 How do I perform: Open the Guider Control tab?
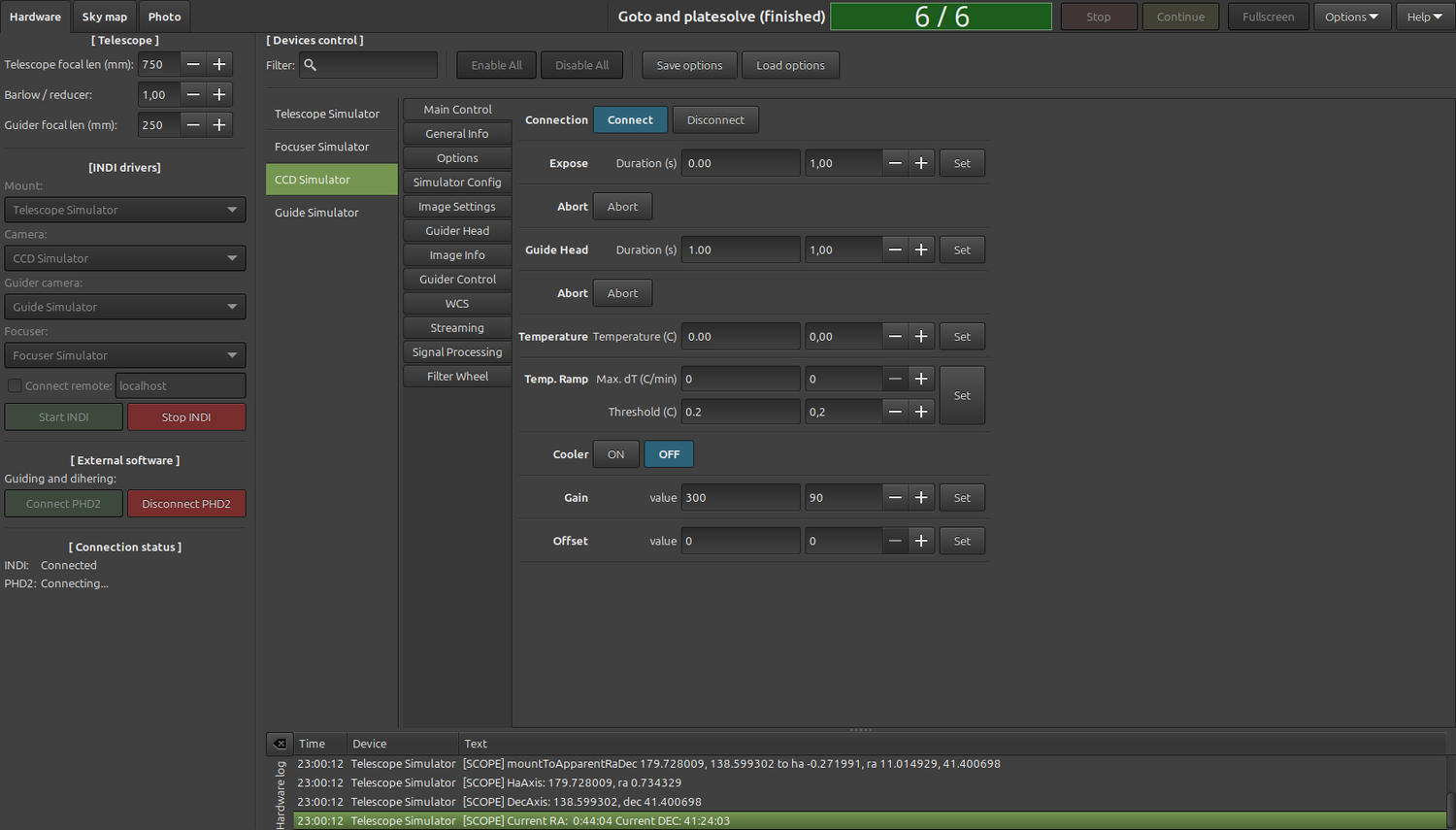click(x=457, y=279)
